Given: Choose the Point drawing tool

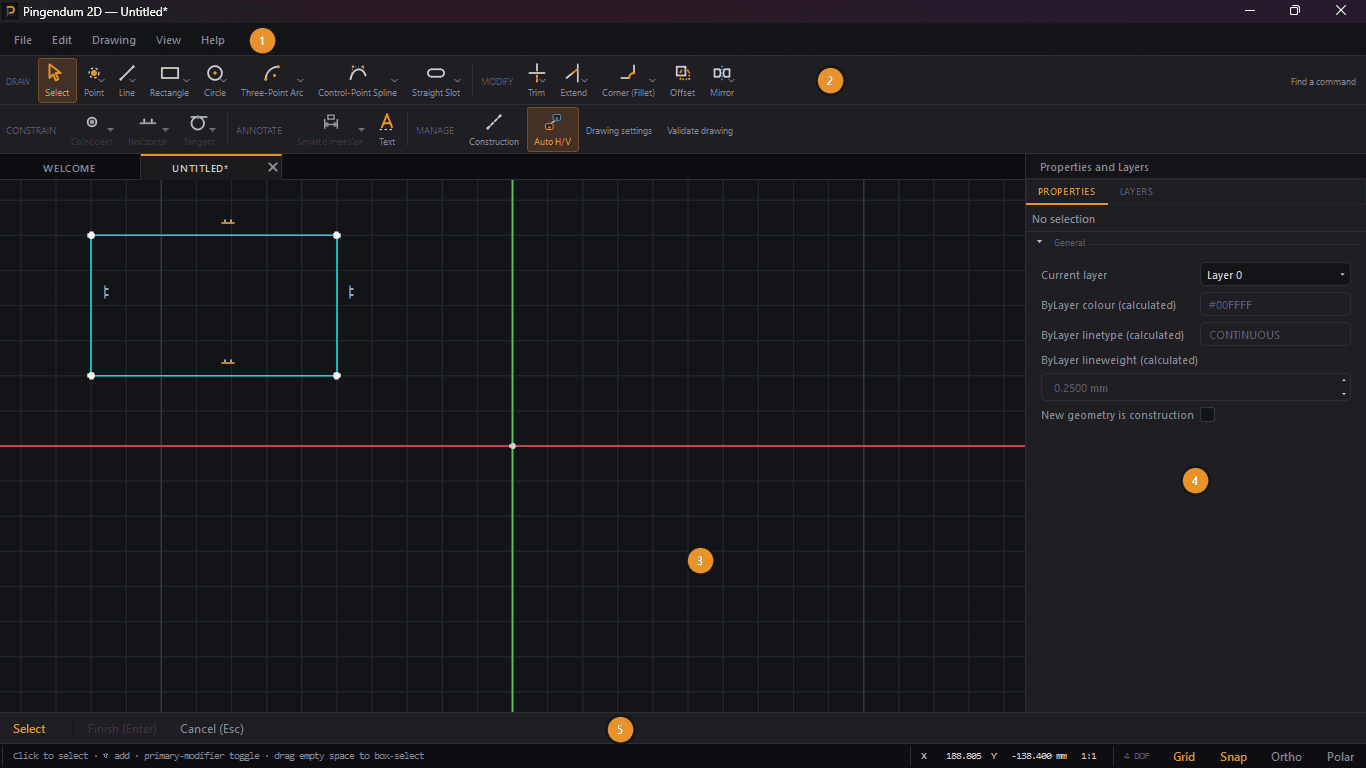Looking at the screenshot, I should [94, 80].
